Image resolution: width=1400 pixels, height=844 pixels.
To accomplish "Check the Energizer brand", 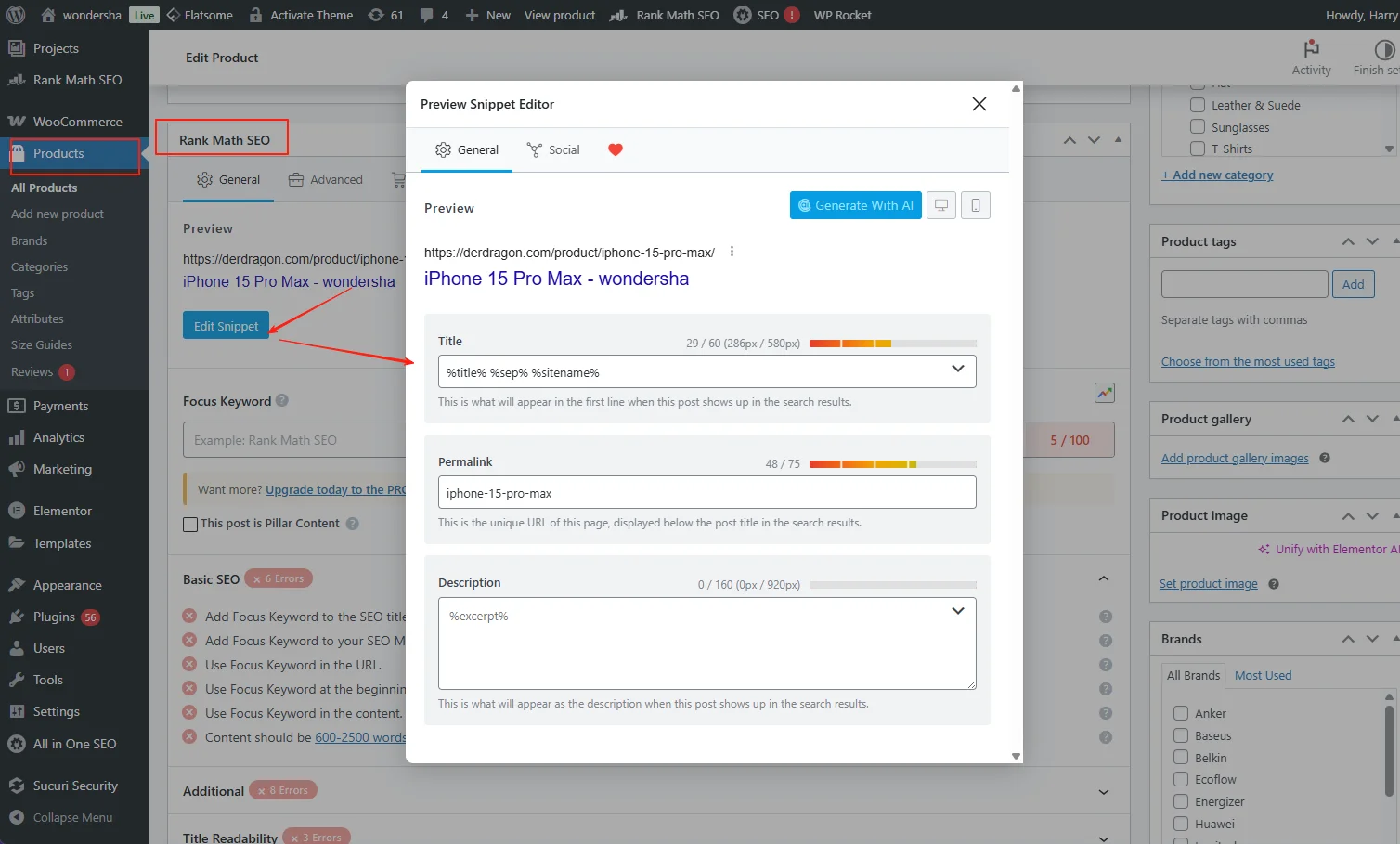I will pyautogui.click(x=1181, y=801).
